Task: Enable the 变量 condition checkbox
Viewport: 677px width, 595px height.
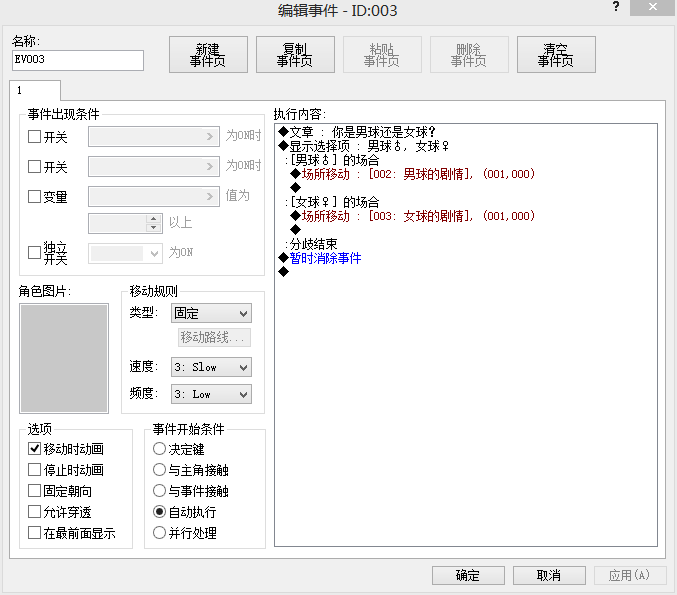Action: (34, 196)
